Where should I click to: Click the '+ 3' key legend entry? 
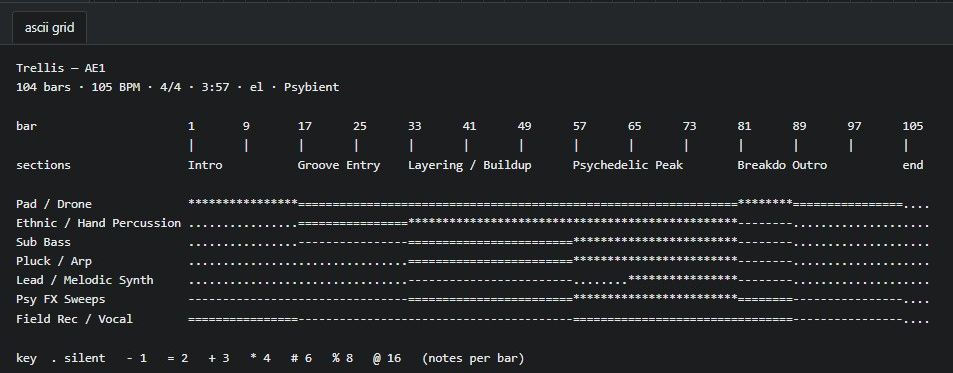click(219, 358)
